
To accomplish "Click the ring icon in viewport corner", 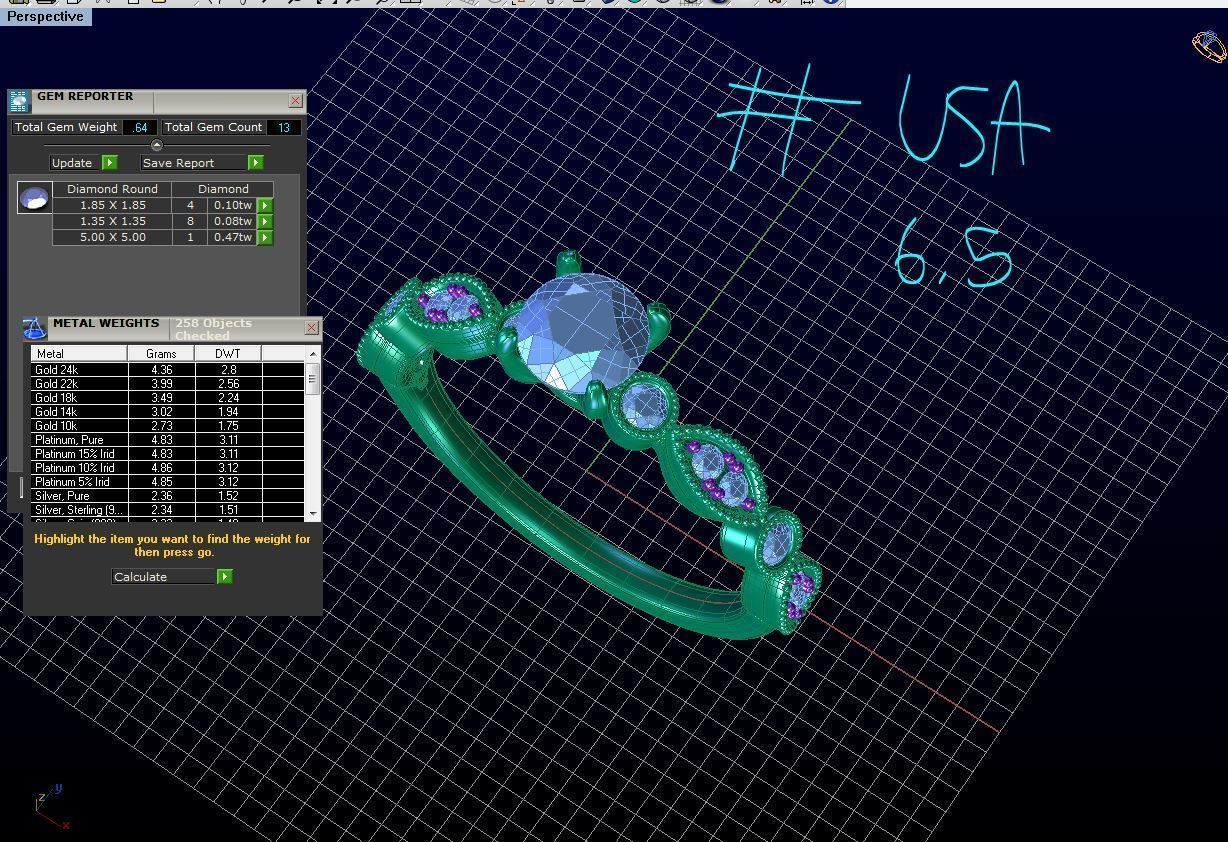I will click(1209, 46).
